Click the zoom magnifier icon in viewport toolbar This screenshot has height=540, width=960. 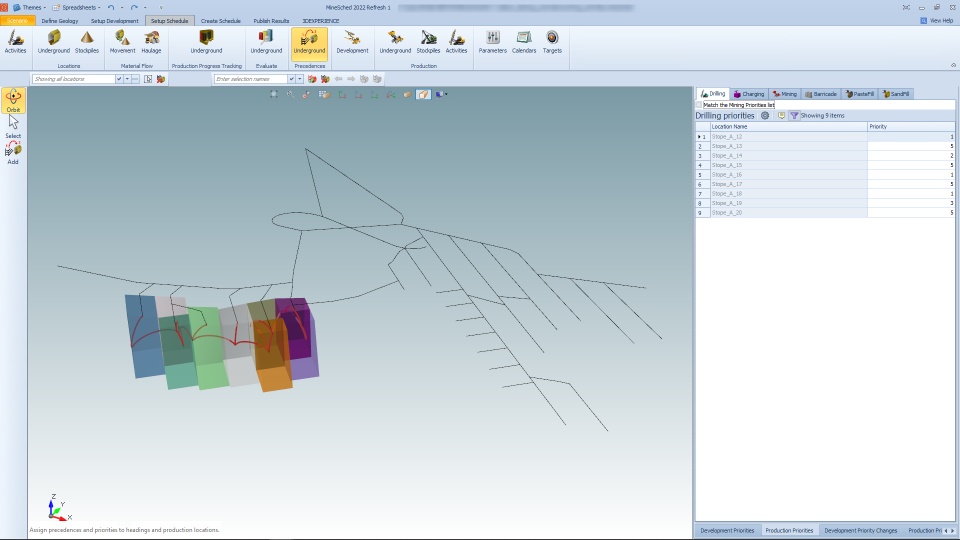click(x=290, y=94)
